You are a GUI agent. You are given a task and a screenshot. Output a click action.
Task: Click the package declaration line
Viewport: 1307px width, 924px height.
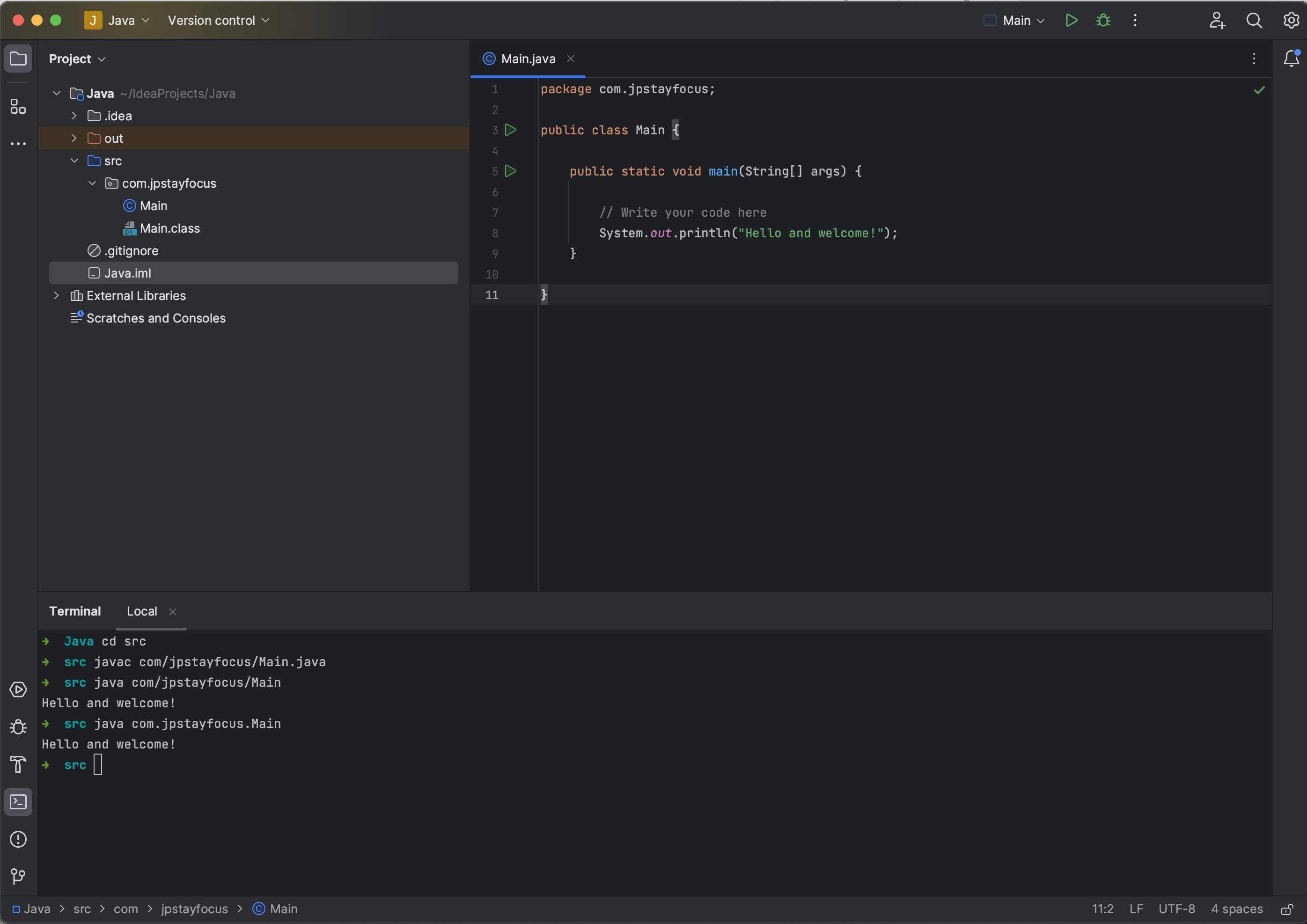[627, 89]
